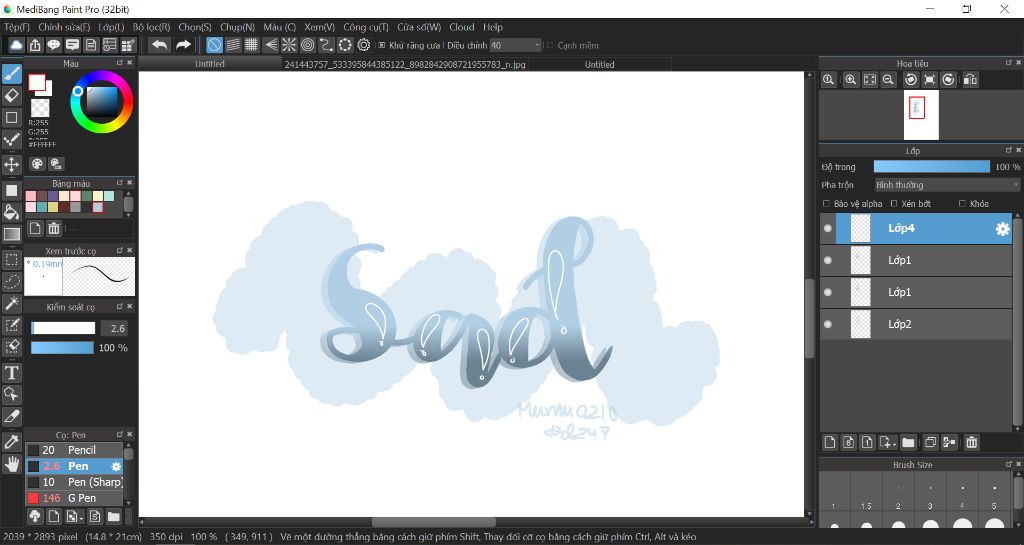The height and width of the screenshot is (545, 1024).
Task: Click navigator fit-to-window icon
Action: pyautogui.click(x=869, y=80)
